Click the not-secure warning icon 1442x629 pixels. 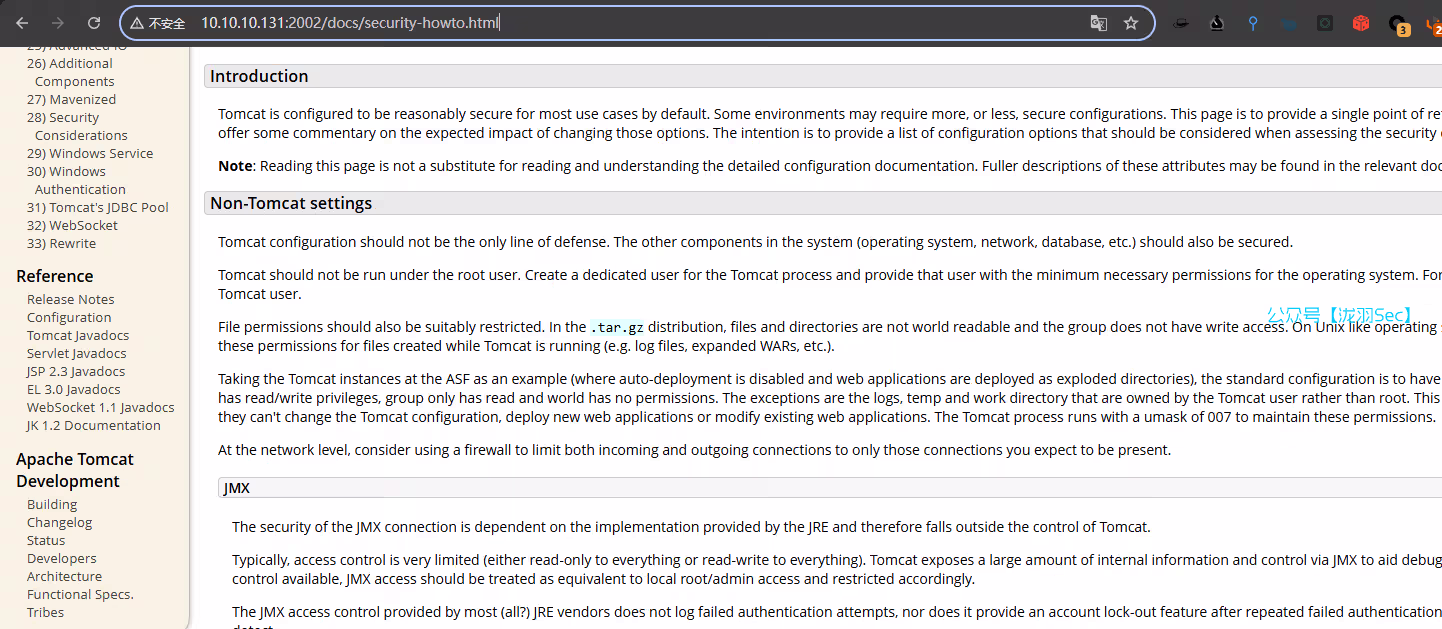[x=137, y=23]
